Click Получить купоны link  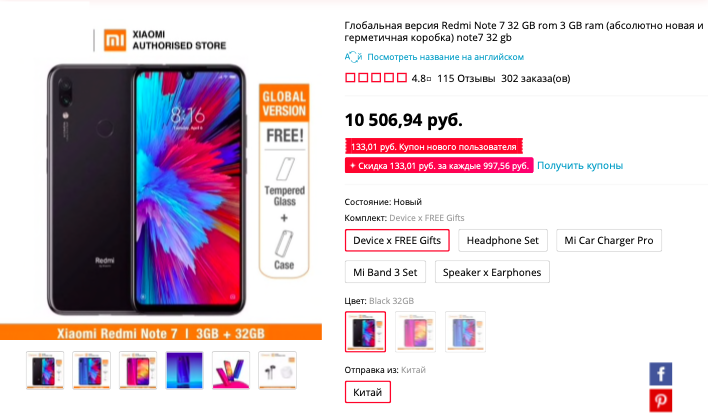(x=580, y=165)
